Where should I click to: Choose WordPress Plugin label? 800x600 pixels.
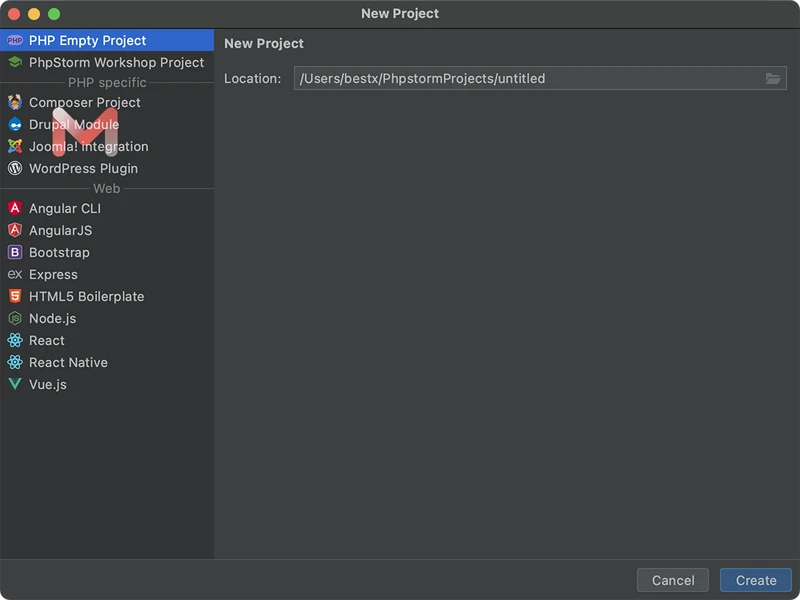pyautogui.click(x=83, y=168)
